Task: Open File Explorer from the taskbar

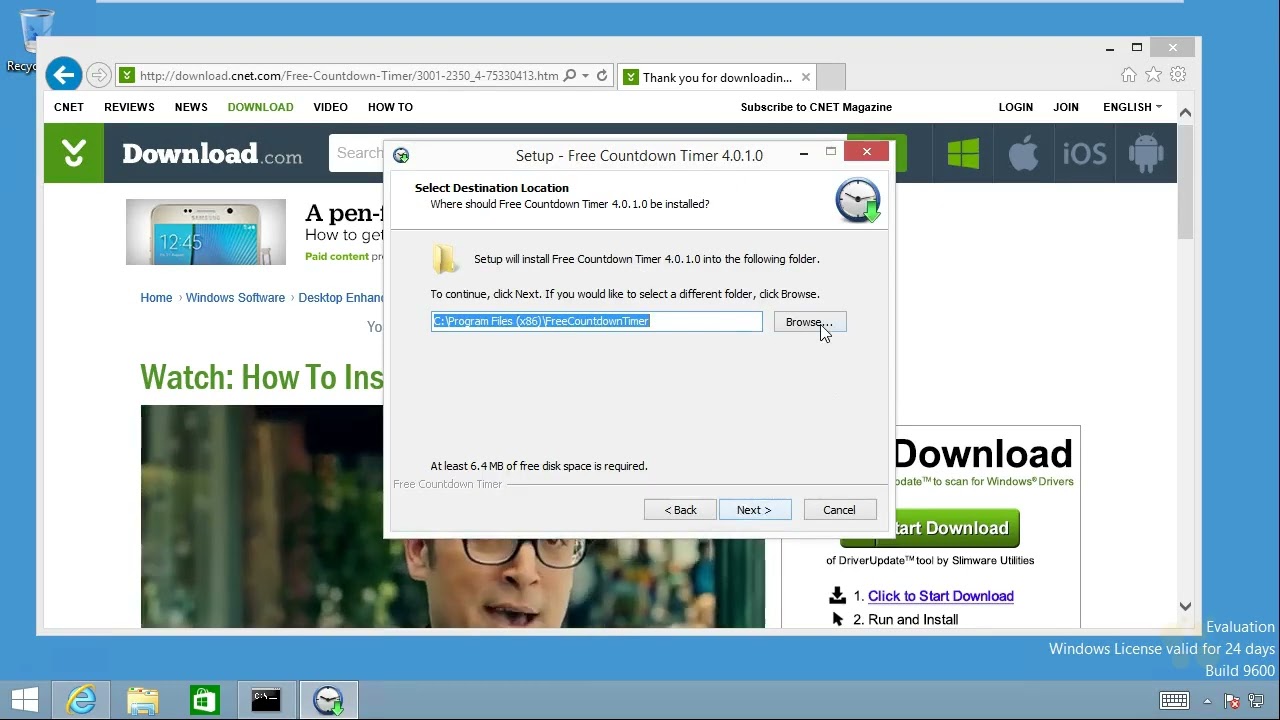Action: point(143,700)
